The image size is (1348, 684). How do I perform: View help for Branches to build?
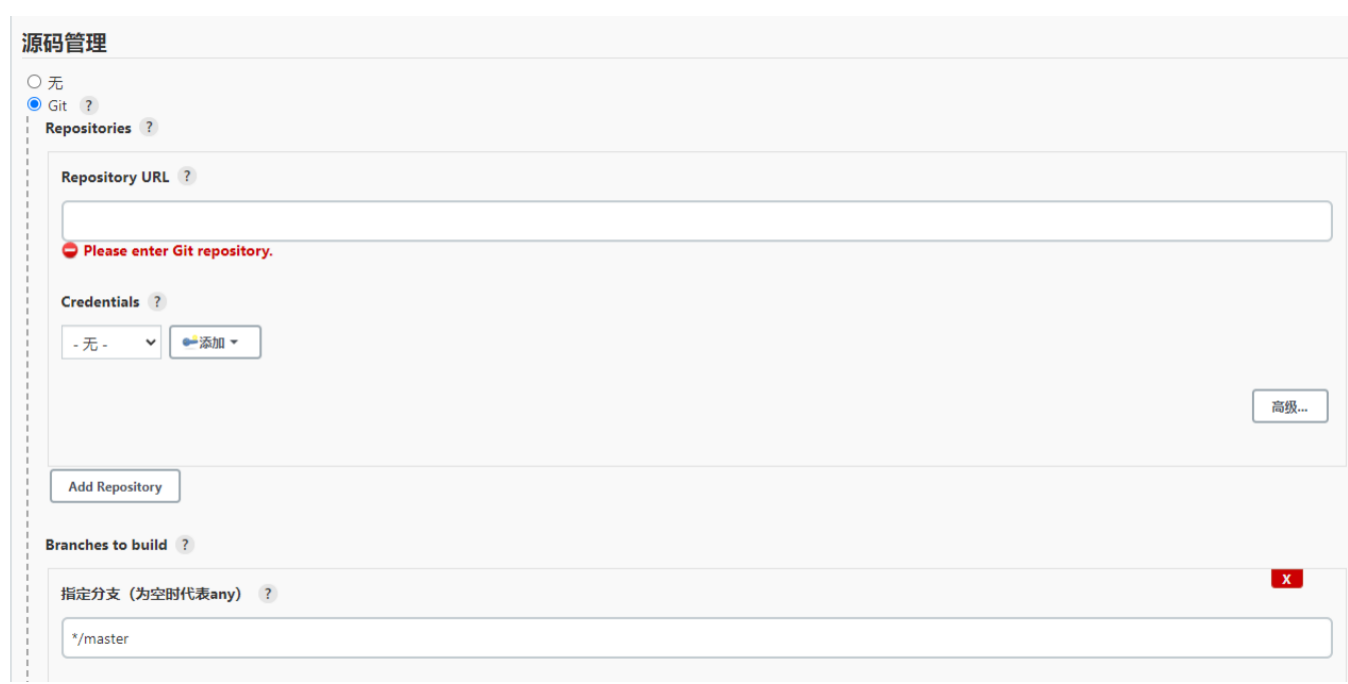[x=184, y=544]
